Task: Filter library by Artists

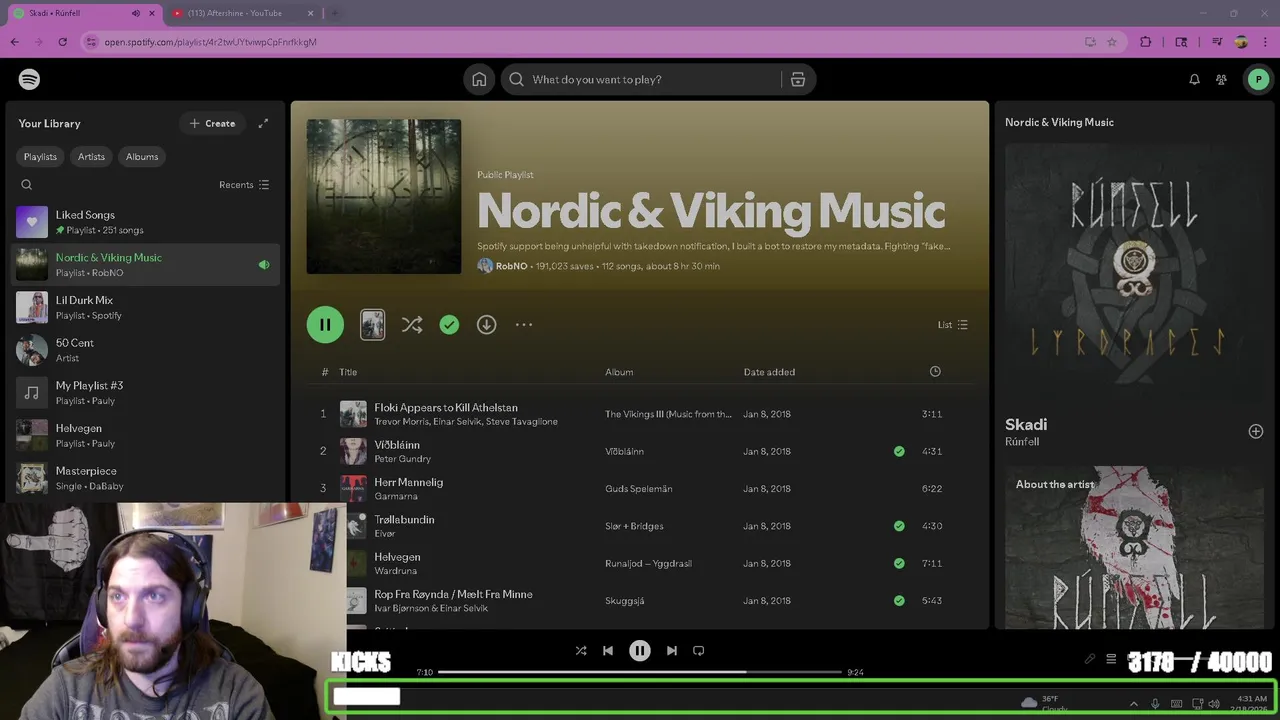Action: pyautogui.click(x=91, y=157)
